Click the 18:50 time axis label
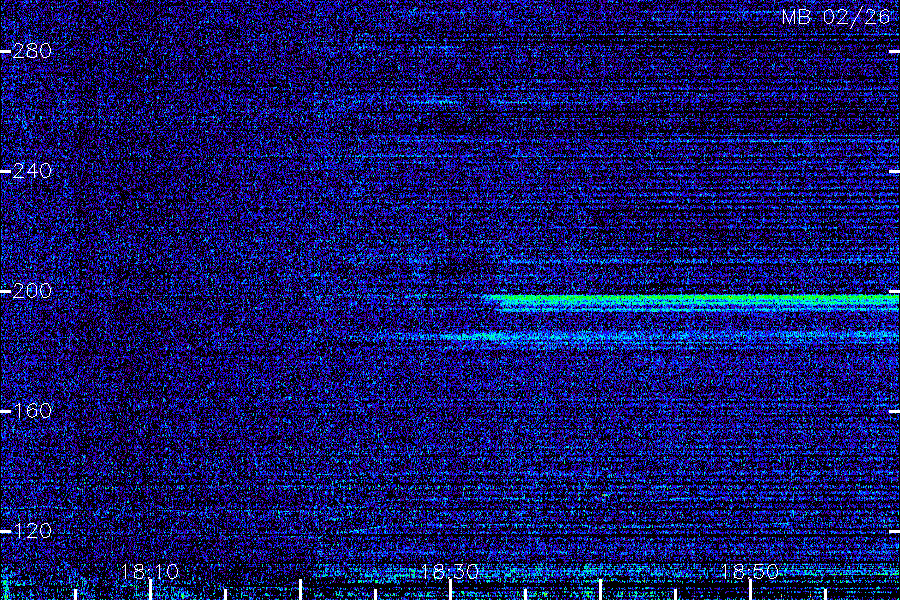This screenshot has width=900, height=600. tap(749, 571)
